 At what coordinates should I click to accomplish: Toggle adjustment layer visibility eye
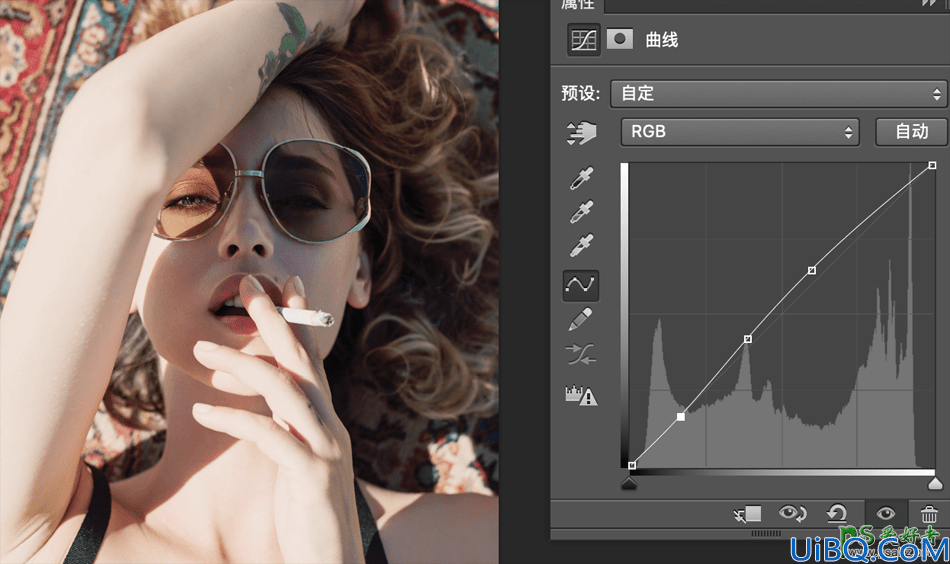point(885,514)
